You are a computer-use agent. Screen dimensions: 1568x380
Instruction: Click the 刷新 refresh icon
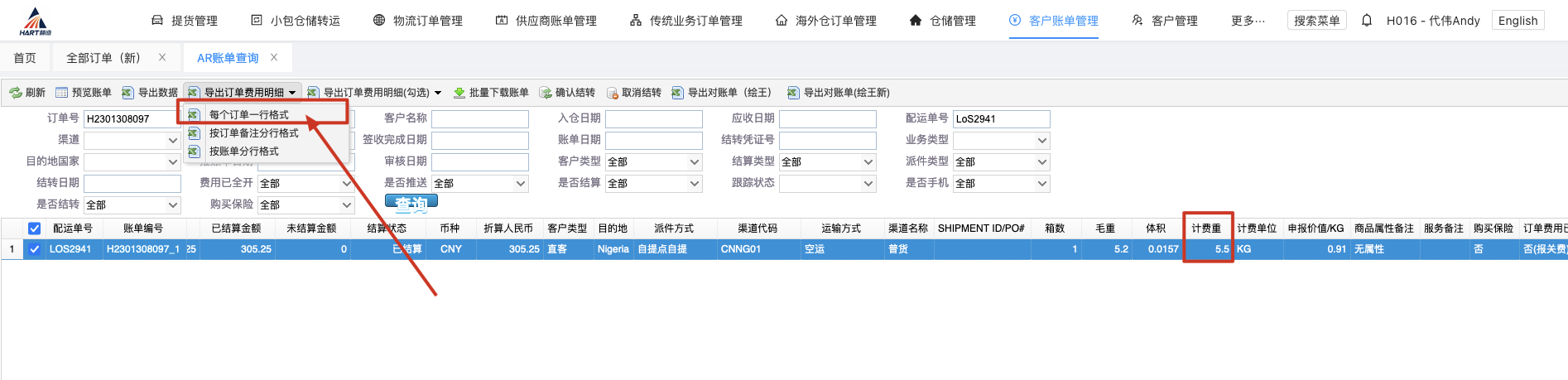coord(16,93)
